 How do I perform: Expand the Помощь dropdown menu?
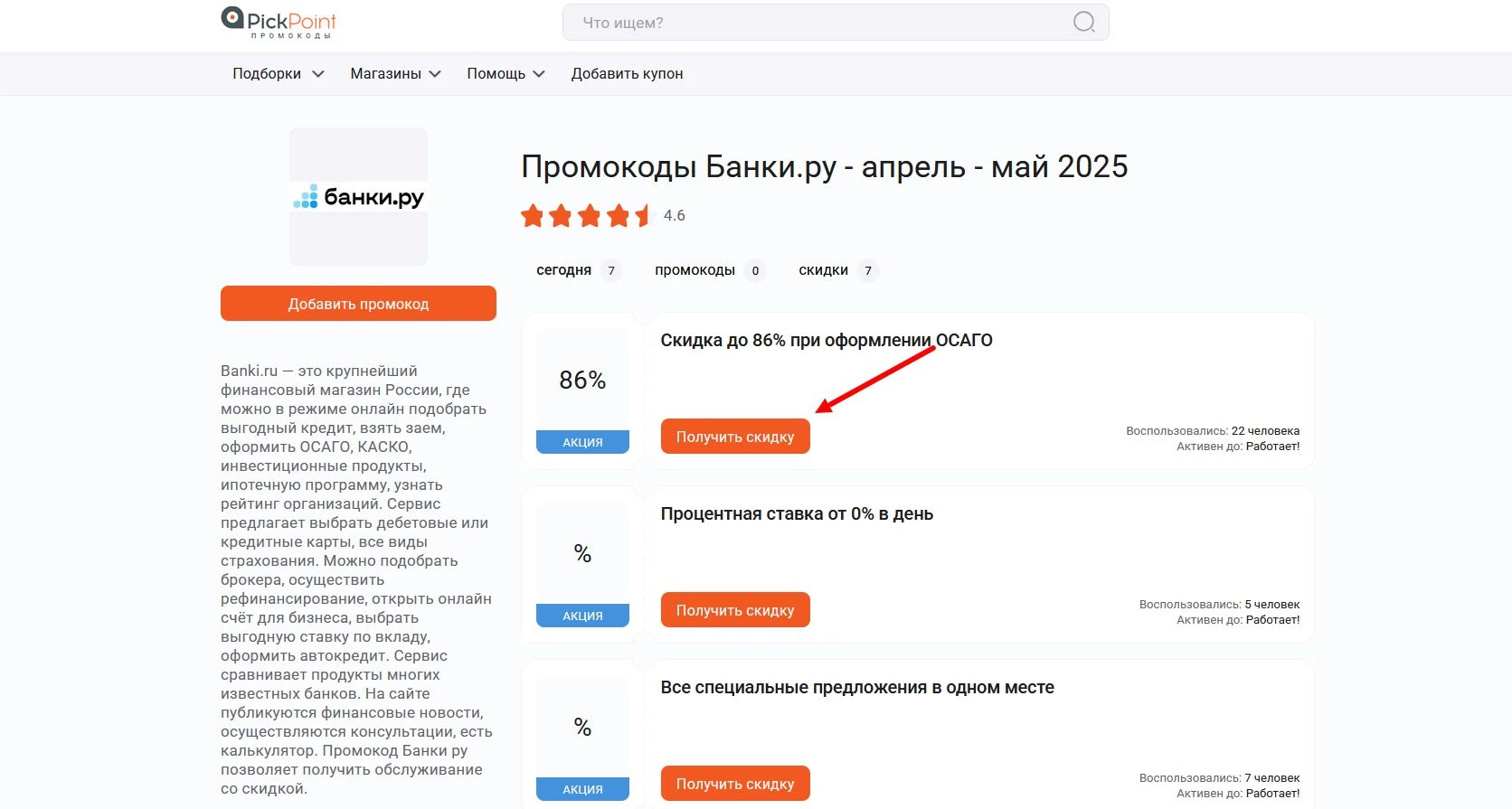[506, 74]
